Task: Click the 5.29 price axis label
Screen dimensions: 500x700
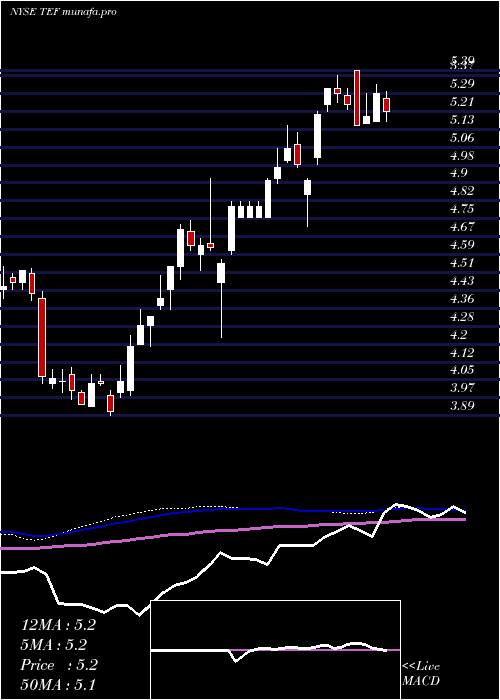Action: coord(462,83)
